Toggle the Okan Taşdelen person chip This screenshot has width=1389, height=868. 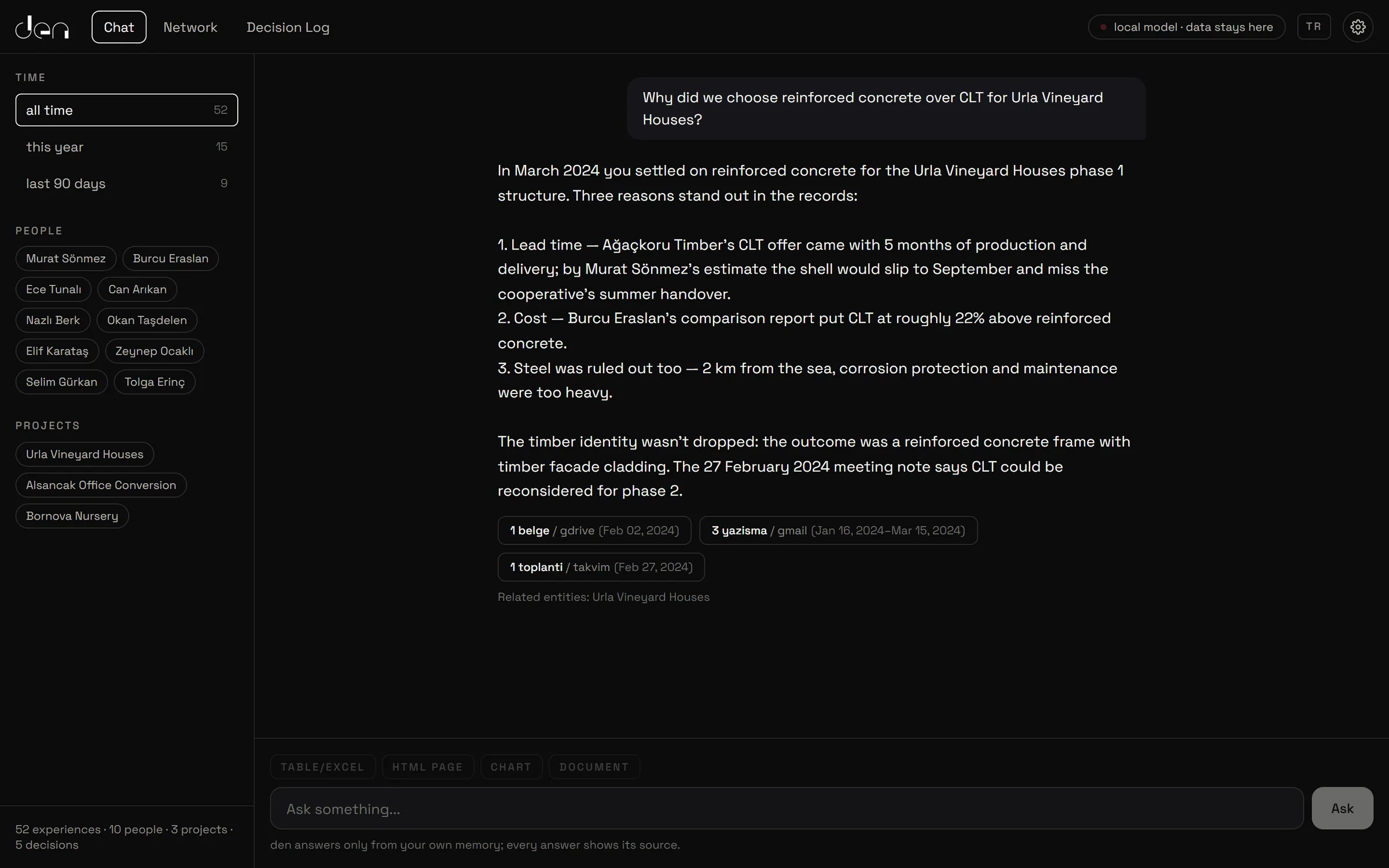point(147,320)
